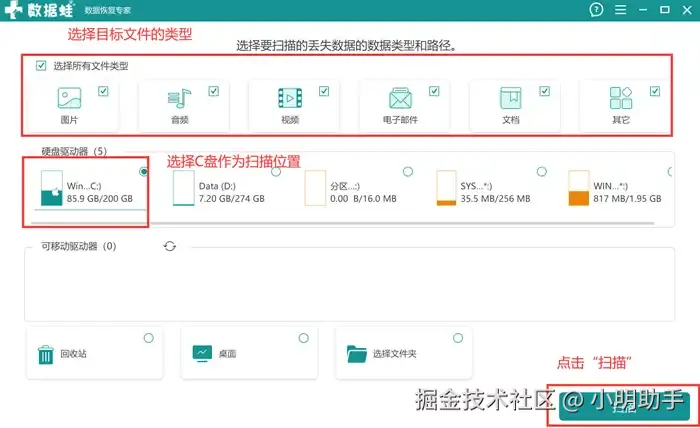
Task: Open the help question mark icon
Action: (x=596, y=9)
